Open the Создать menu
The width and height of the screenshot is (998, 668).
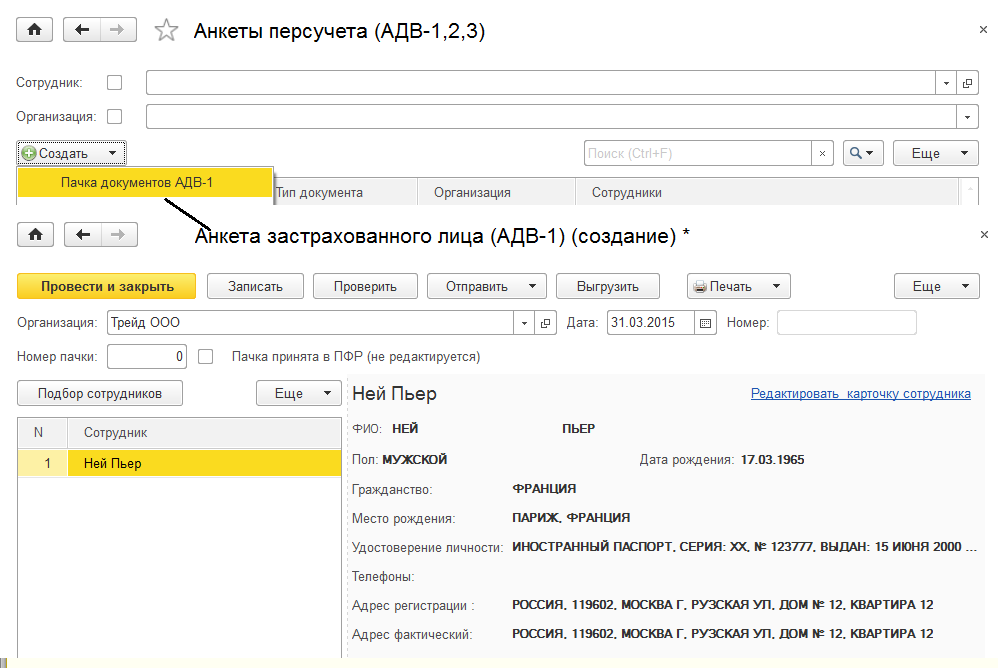tap(71, 153)
